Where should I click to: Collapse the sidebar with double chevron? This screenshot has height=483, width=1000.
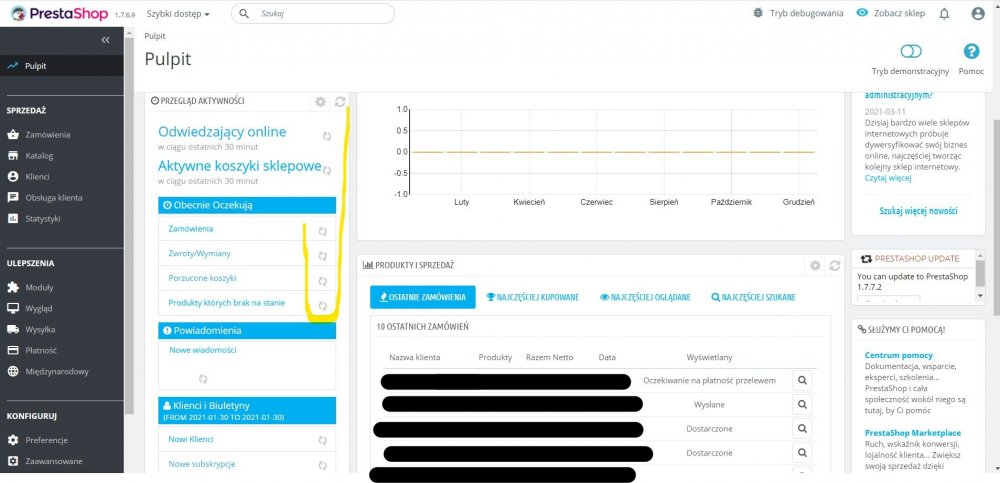[x=106, y=40]
